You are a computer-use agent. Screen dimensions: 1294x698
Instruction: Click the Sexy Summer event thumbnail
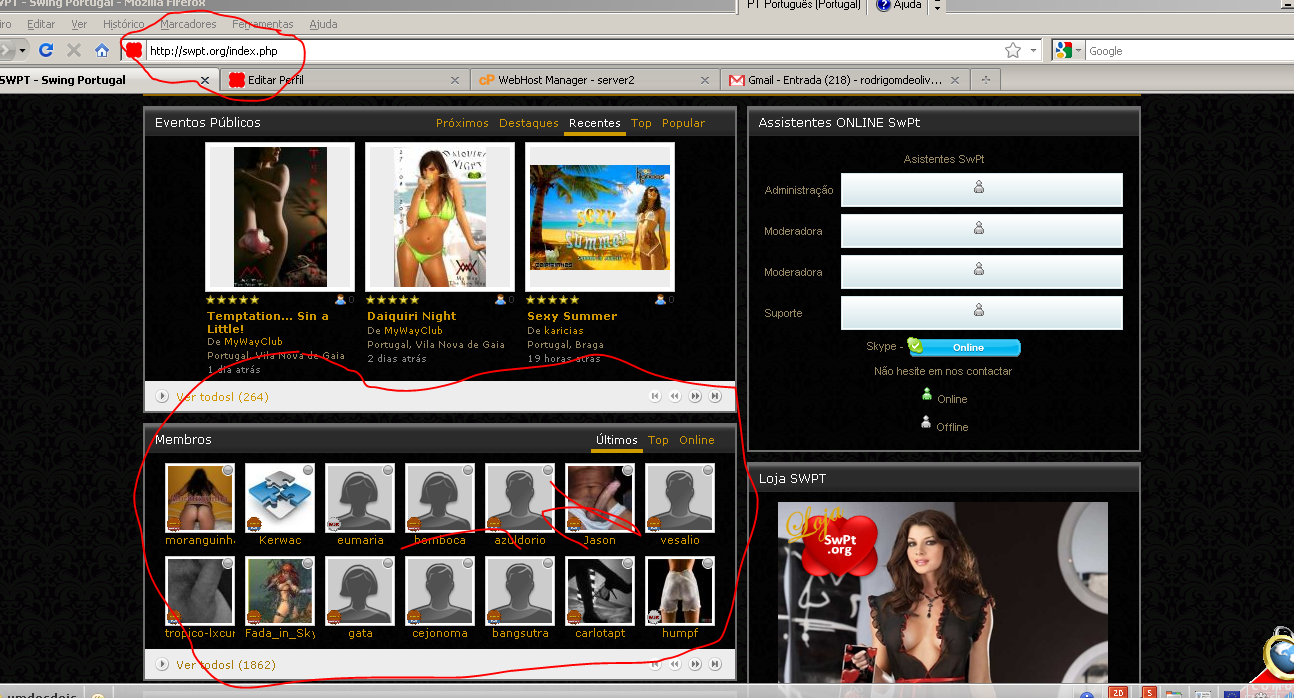coord(599,216)
